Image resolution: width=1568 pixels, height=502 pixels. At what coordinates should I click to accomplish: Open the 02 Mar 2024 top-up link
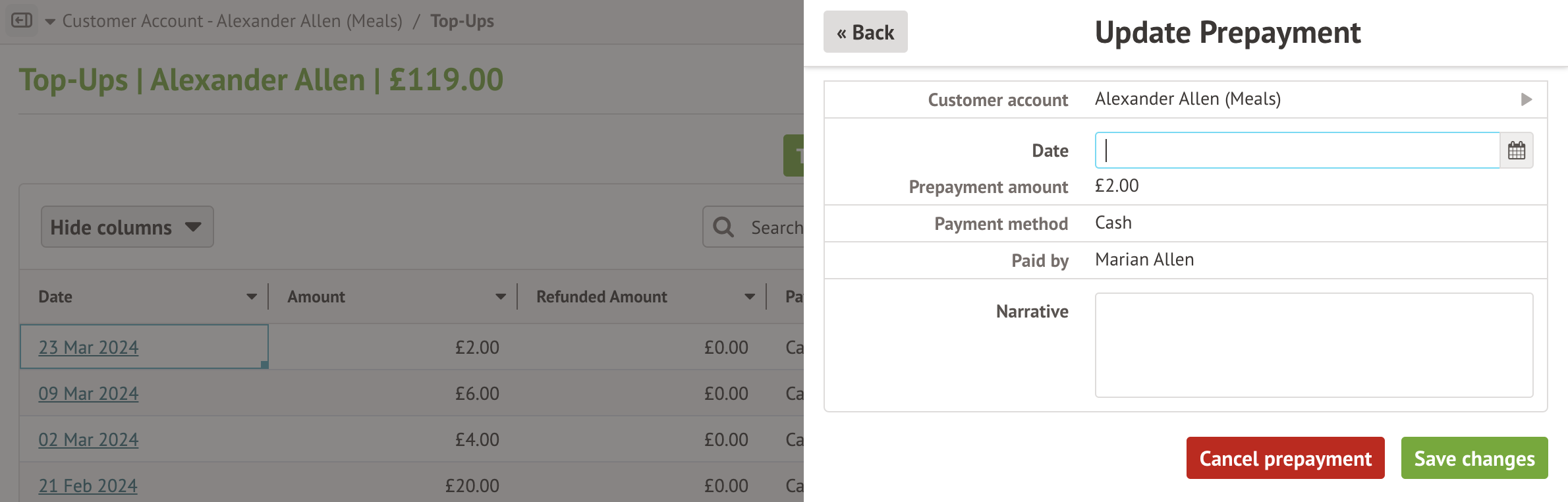tap(88, 439)
